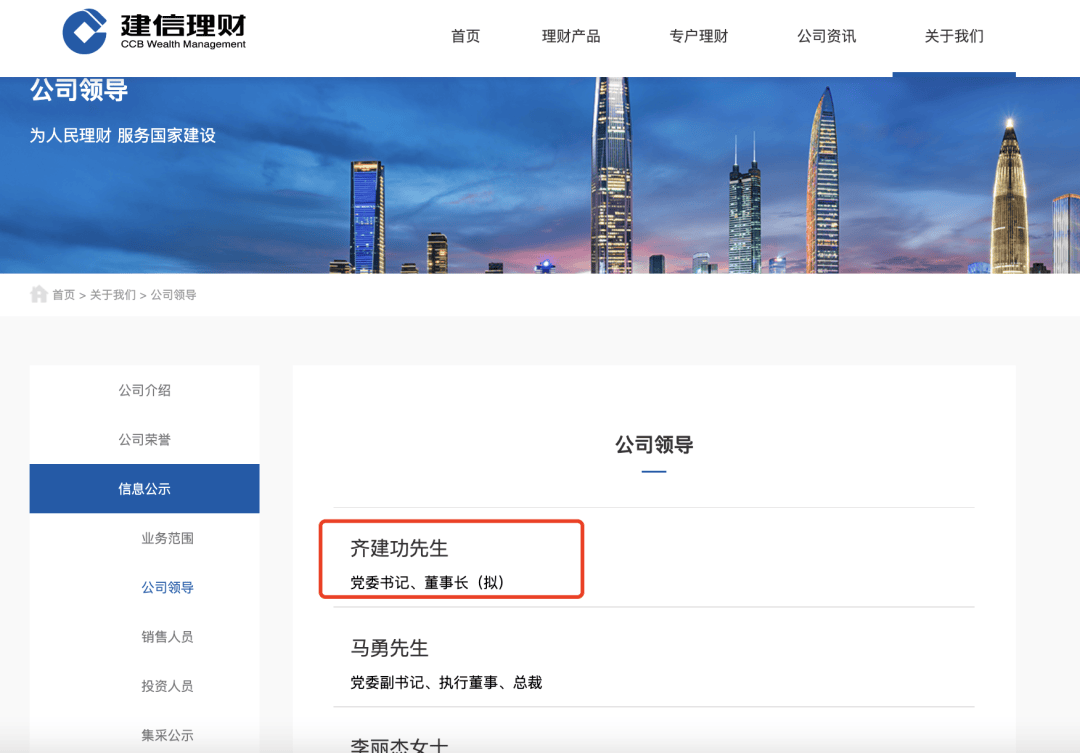The height and width of the screenshot is (753, 1080).
Task: Open 集采公示 sidebar sub-item
Action: point(167,735)
